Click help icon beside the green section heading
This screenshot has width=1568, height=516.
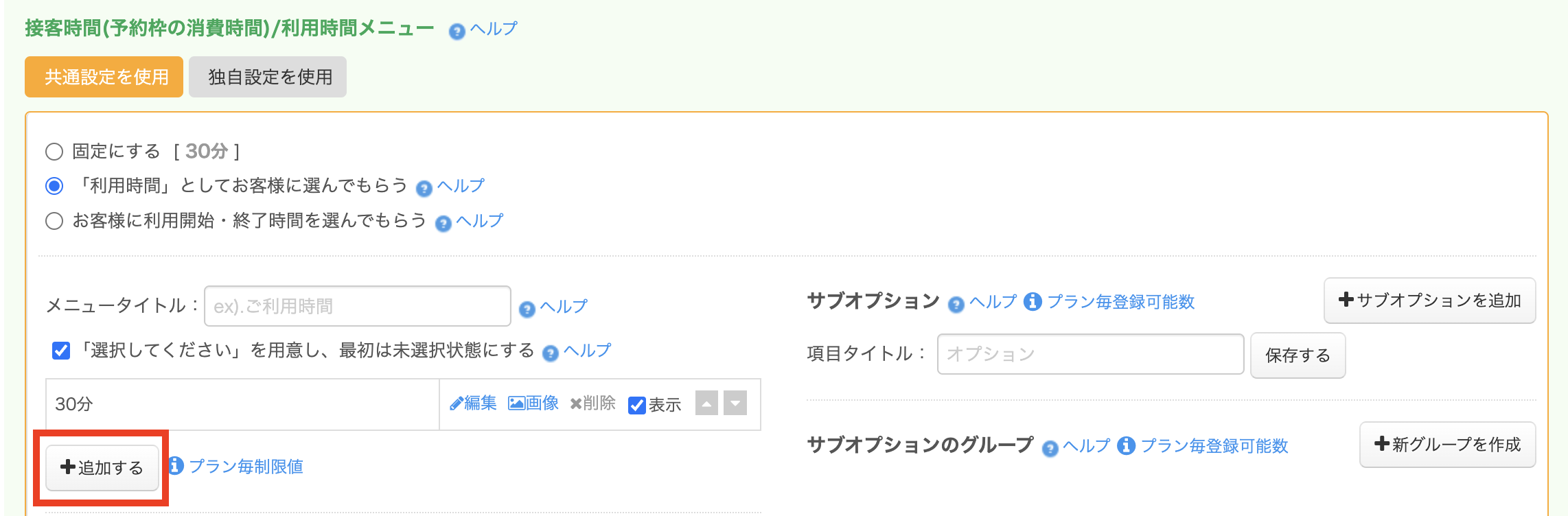pyautogui.click(x=457, y=32)
